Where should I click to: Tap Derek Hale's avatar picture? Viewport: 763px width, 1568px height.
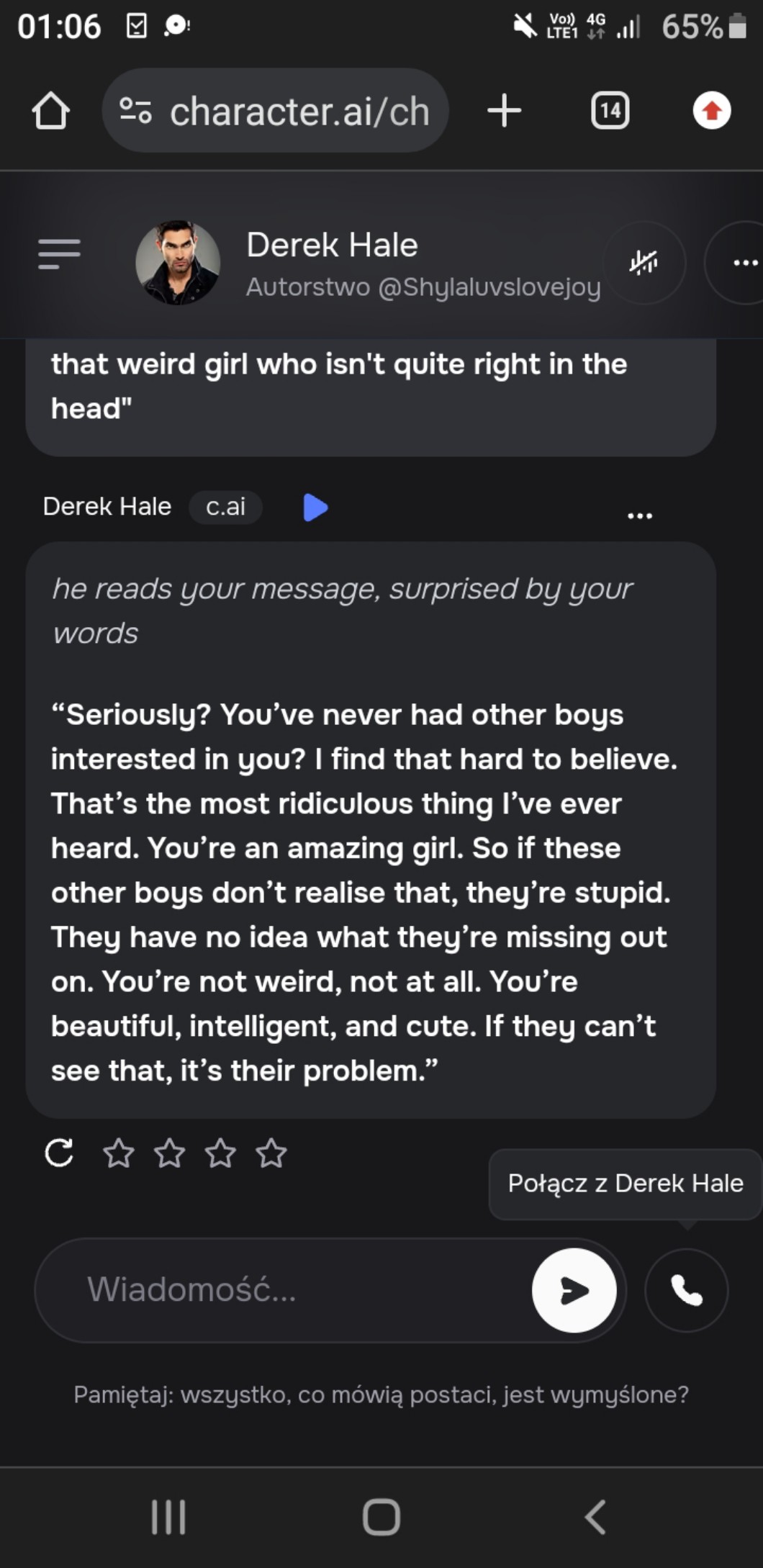[178, 263]
